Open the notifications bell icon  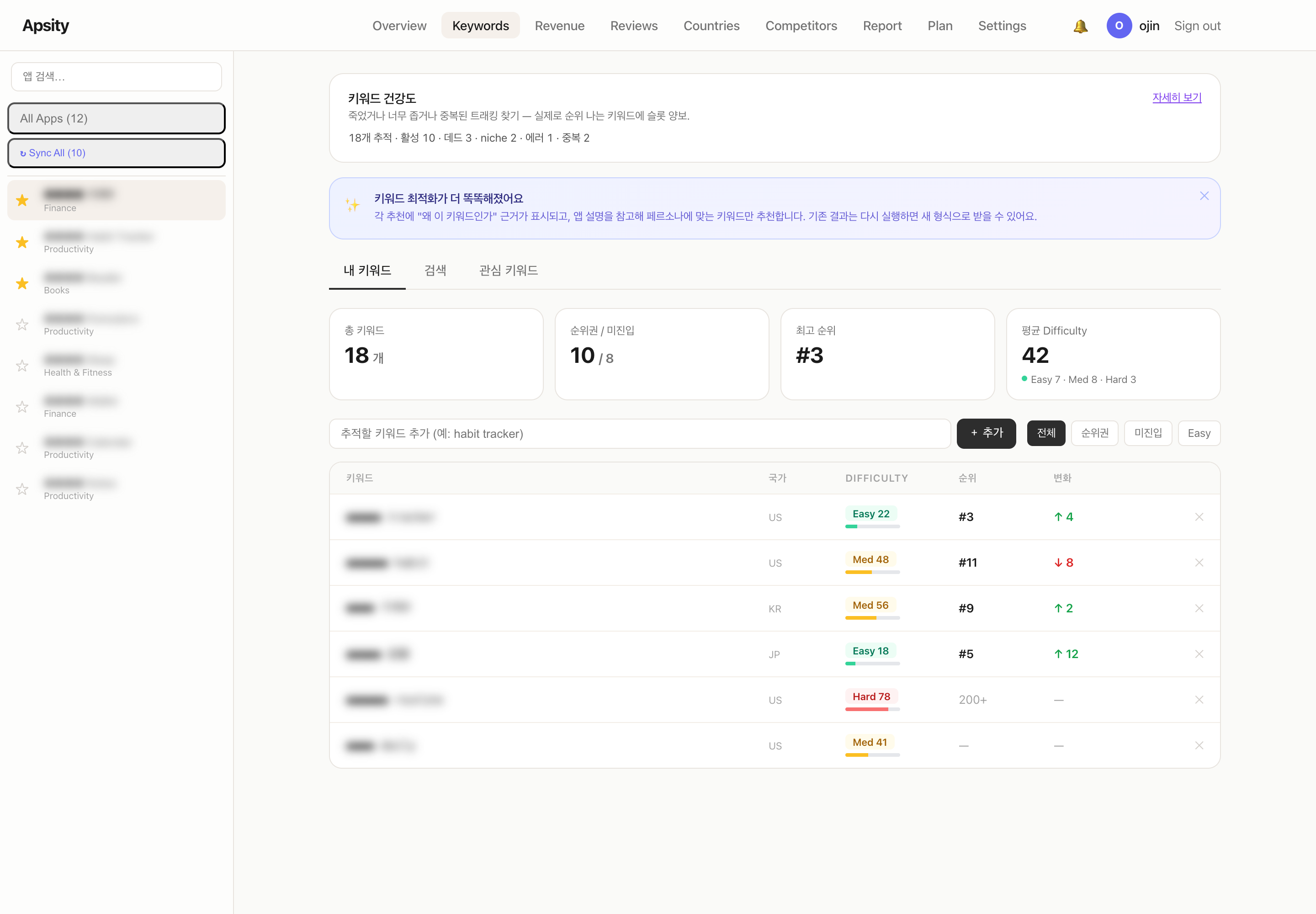click(1080, 26)
